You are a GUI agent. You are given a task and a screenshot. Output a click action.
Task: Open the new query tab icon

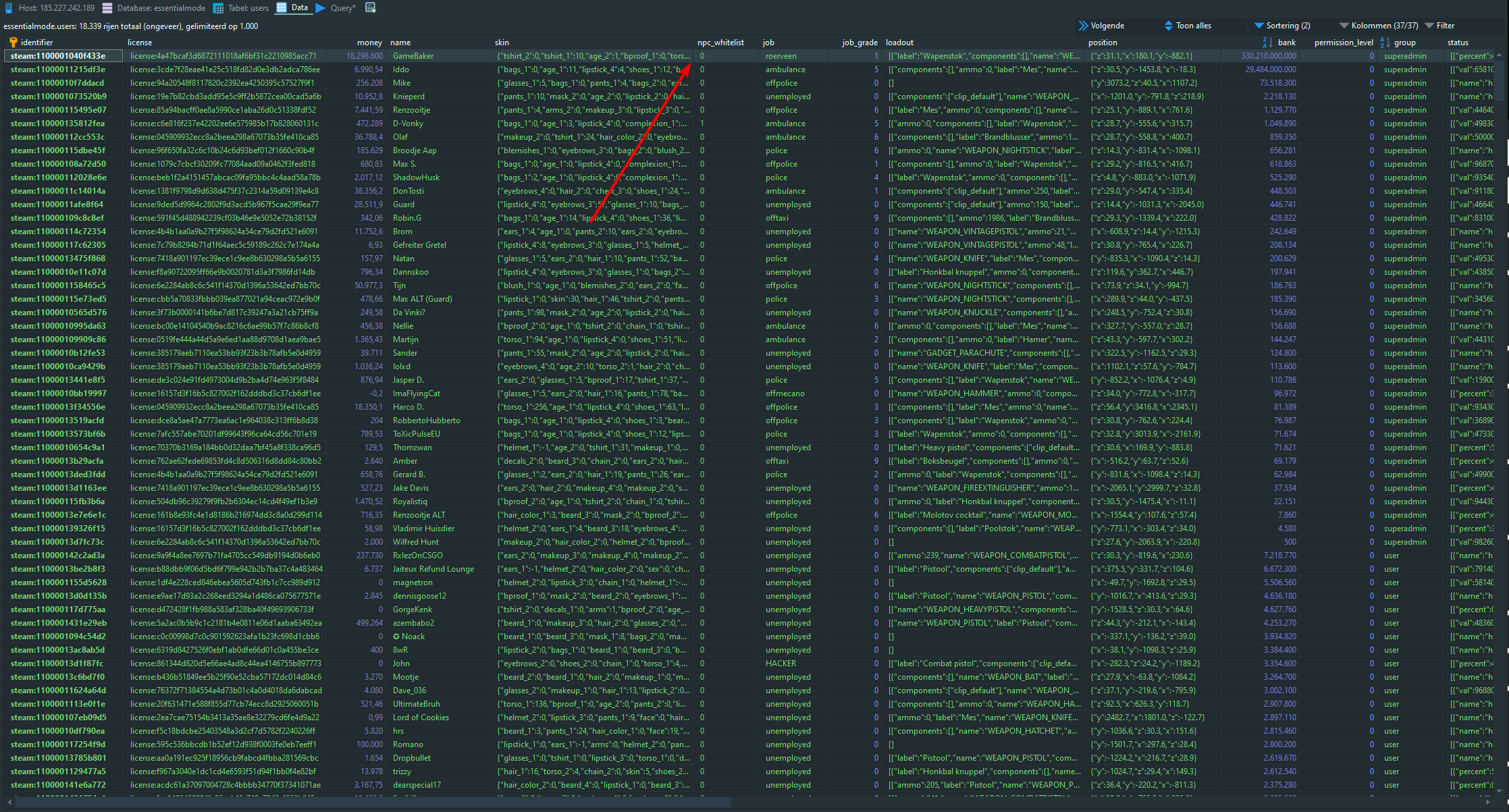(x=370, y=7)
